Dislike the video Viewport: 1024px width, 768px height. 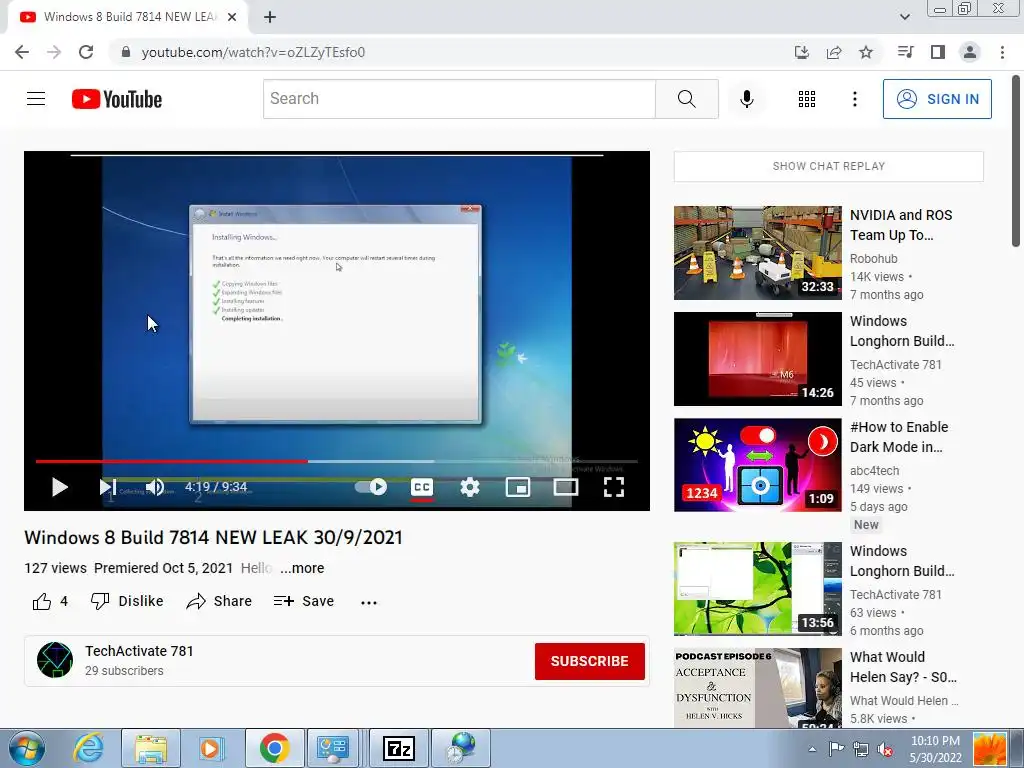pos(127,601)
